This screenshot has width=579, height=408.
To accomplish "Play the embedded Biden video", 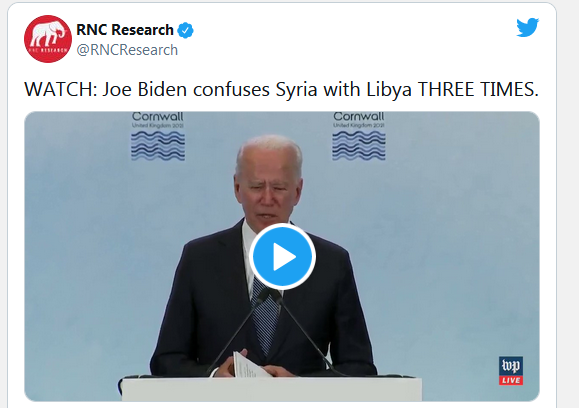I will (x=282, y=256).
